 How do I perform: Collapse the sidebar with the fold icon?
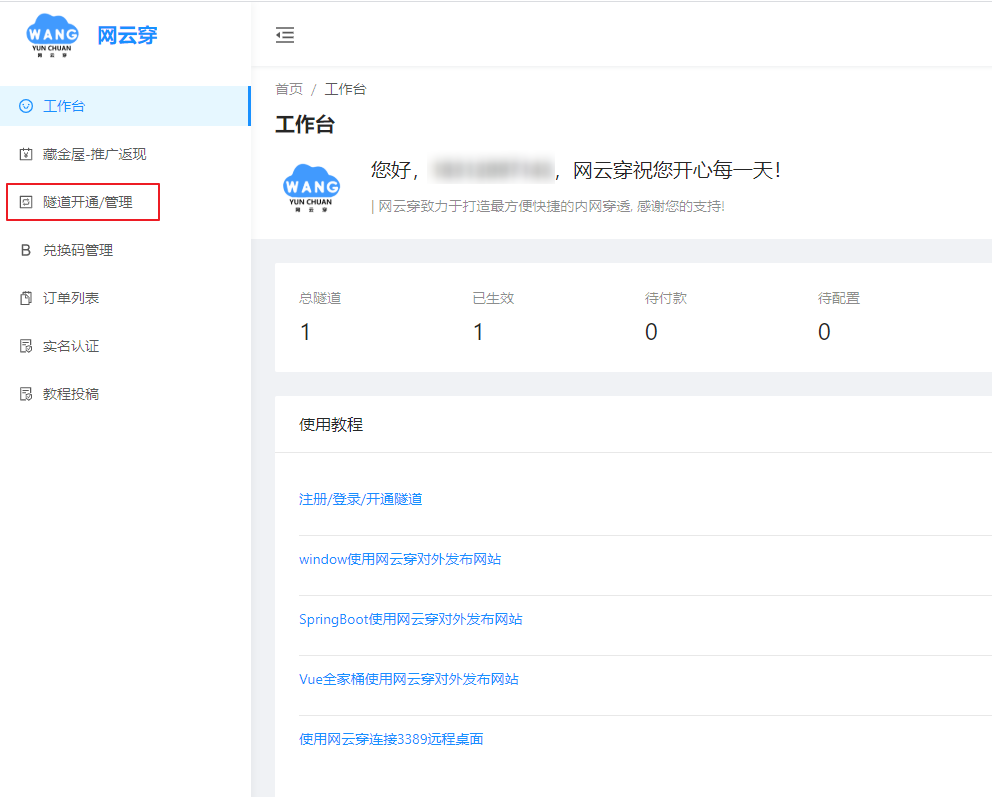coord(285,35)
